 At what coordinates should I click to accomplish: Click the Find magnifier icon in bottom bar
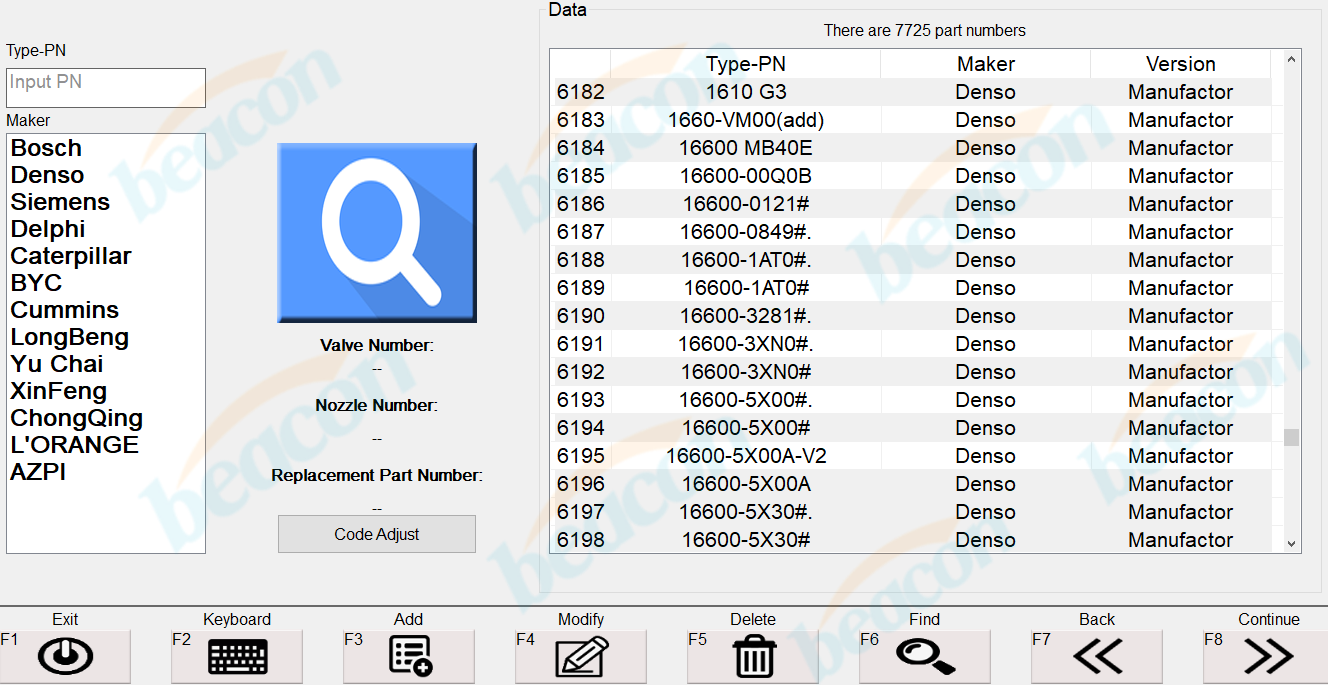point(925,656)
